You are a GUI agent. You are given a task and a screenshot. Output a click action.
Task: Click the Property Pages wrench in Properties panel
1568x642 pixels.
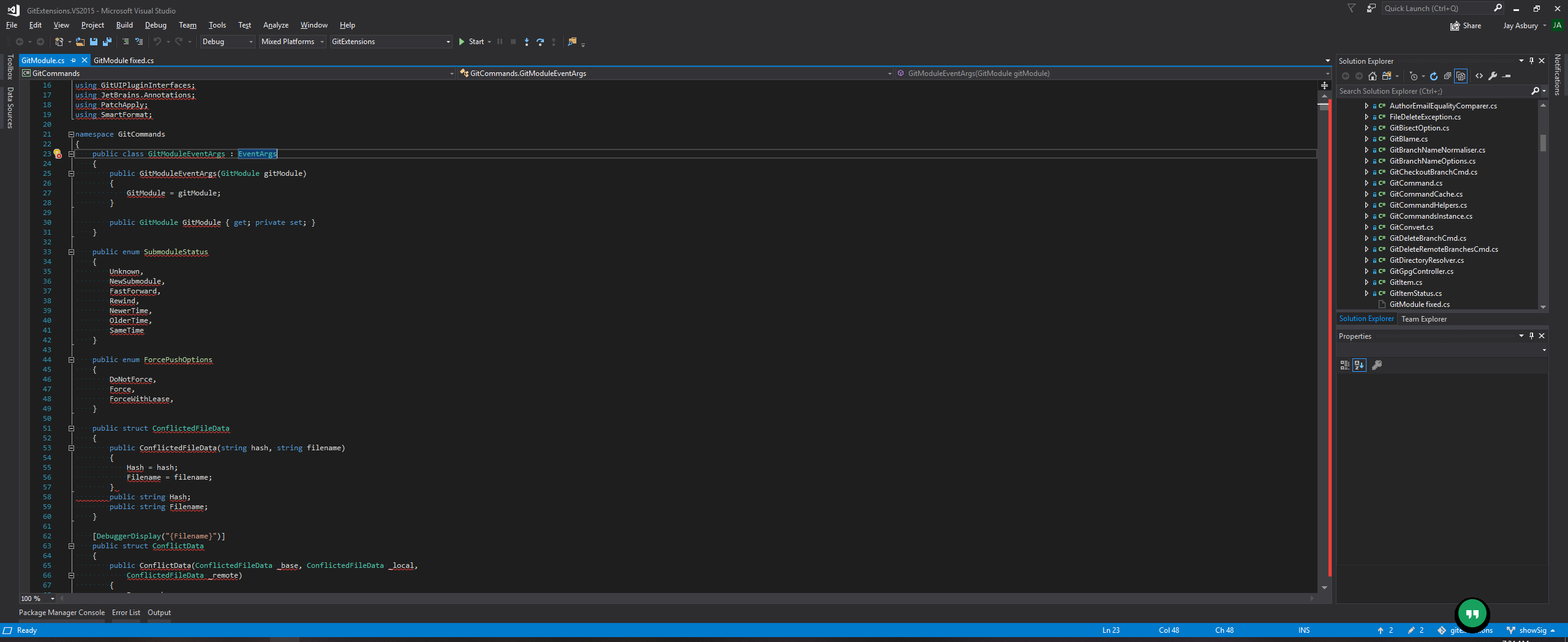point(1377,365)
